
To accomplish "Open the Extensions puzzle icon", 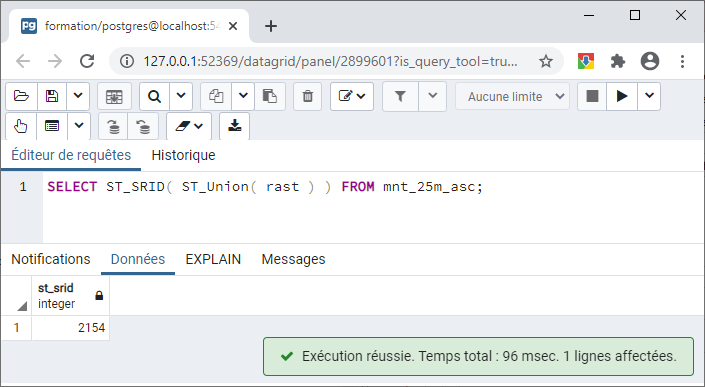I will tap(618, 61).
